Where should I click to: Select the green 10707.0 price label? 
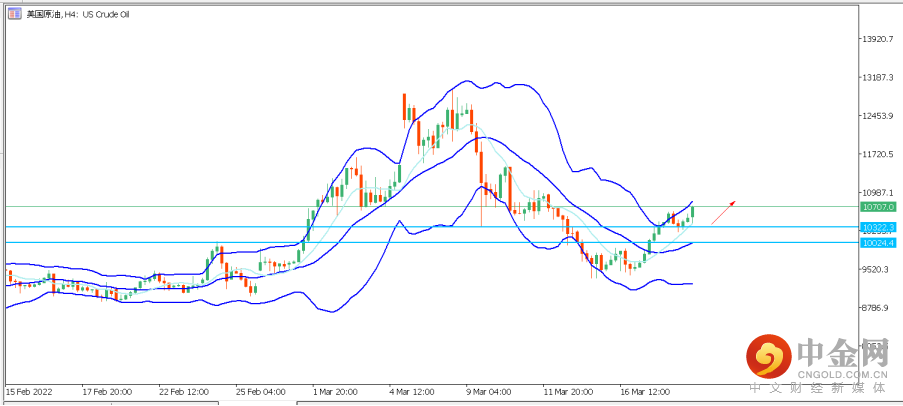click(x=877, y=207)
